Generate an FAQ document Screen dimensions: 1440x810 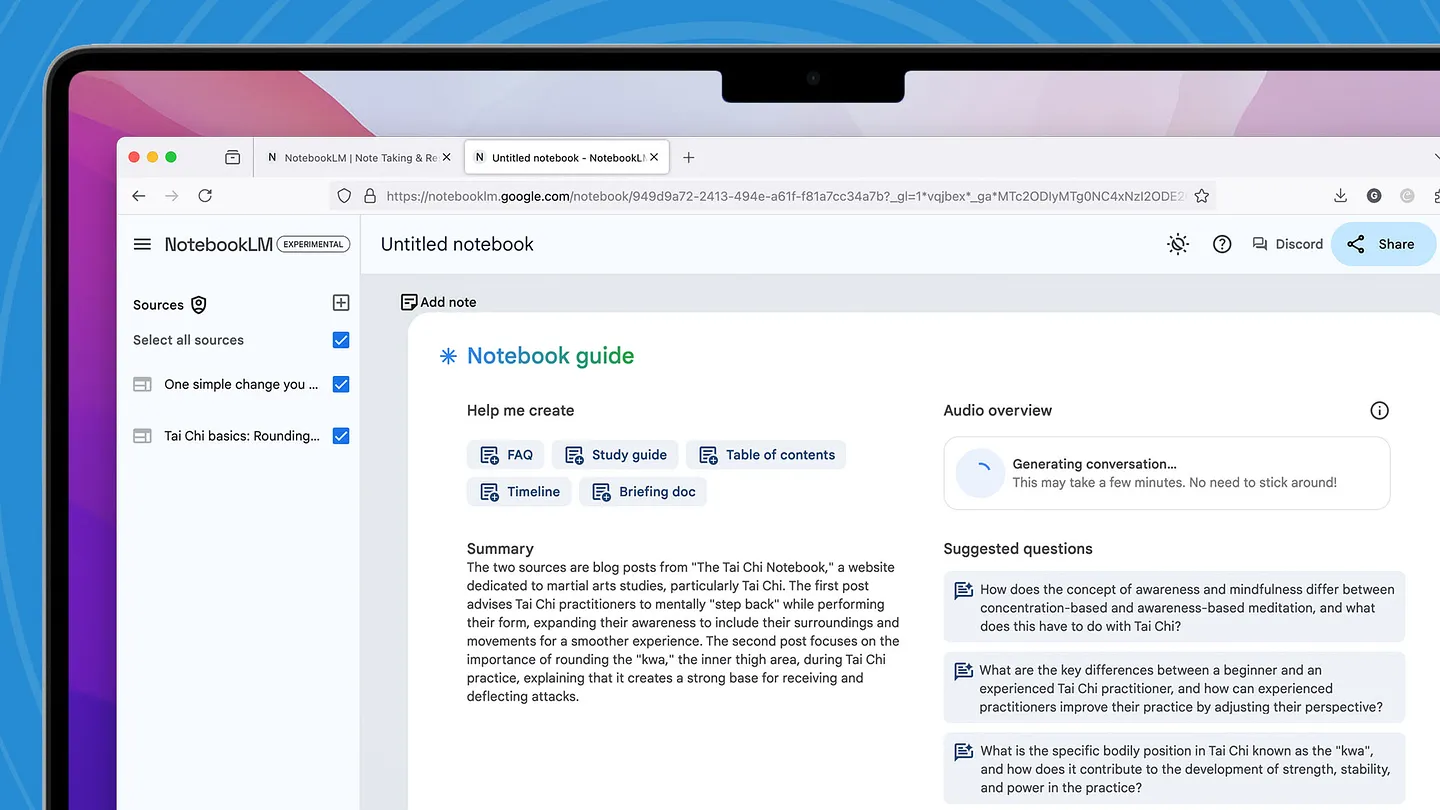pyautogui.click(x=506, y=455)
